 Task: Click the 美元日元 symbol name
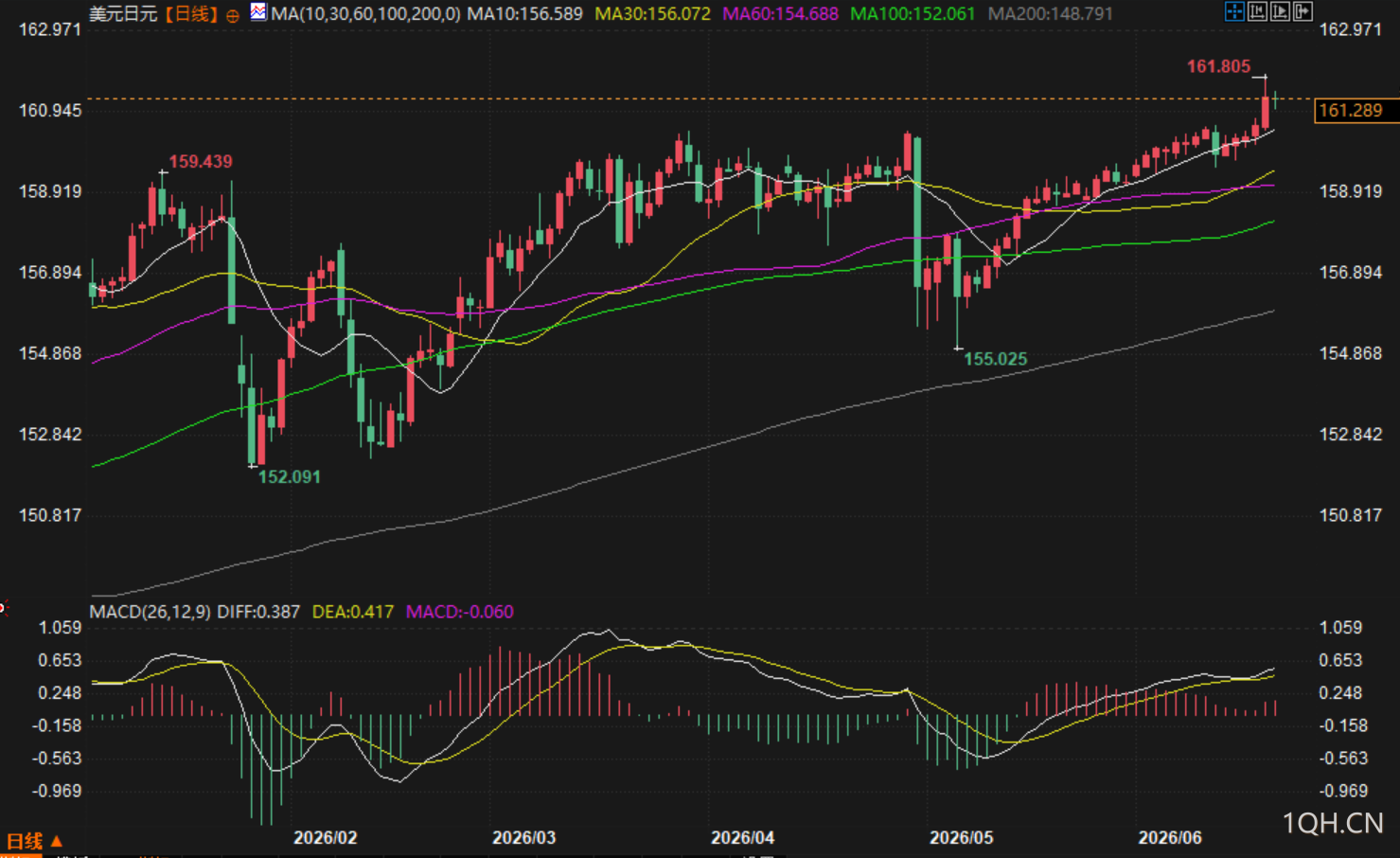123,14
